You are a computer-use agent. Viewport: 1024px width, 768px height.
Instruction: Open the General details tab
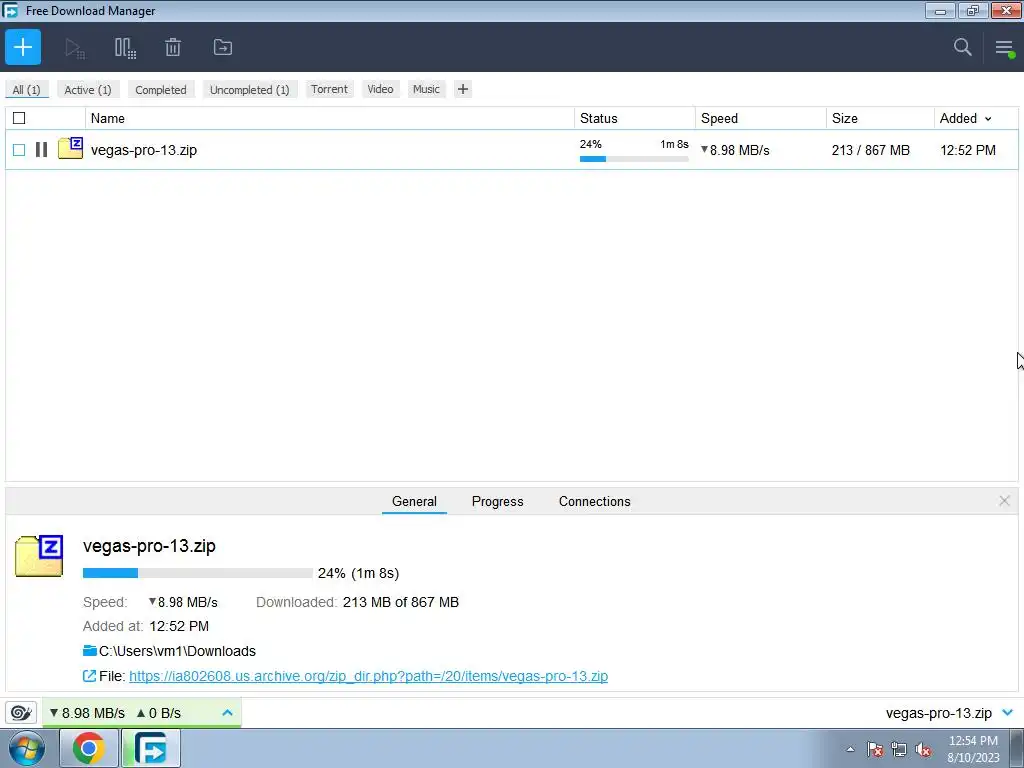pyautogui.click(x=414, y=502)
